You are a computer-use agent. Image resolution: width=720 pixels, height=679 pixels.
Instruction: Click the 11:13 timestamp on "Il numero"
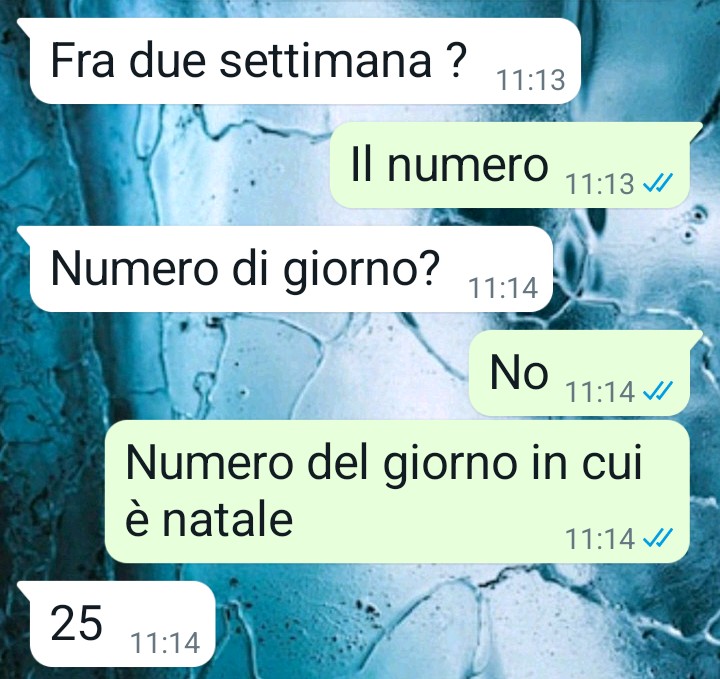600,184
